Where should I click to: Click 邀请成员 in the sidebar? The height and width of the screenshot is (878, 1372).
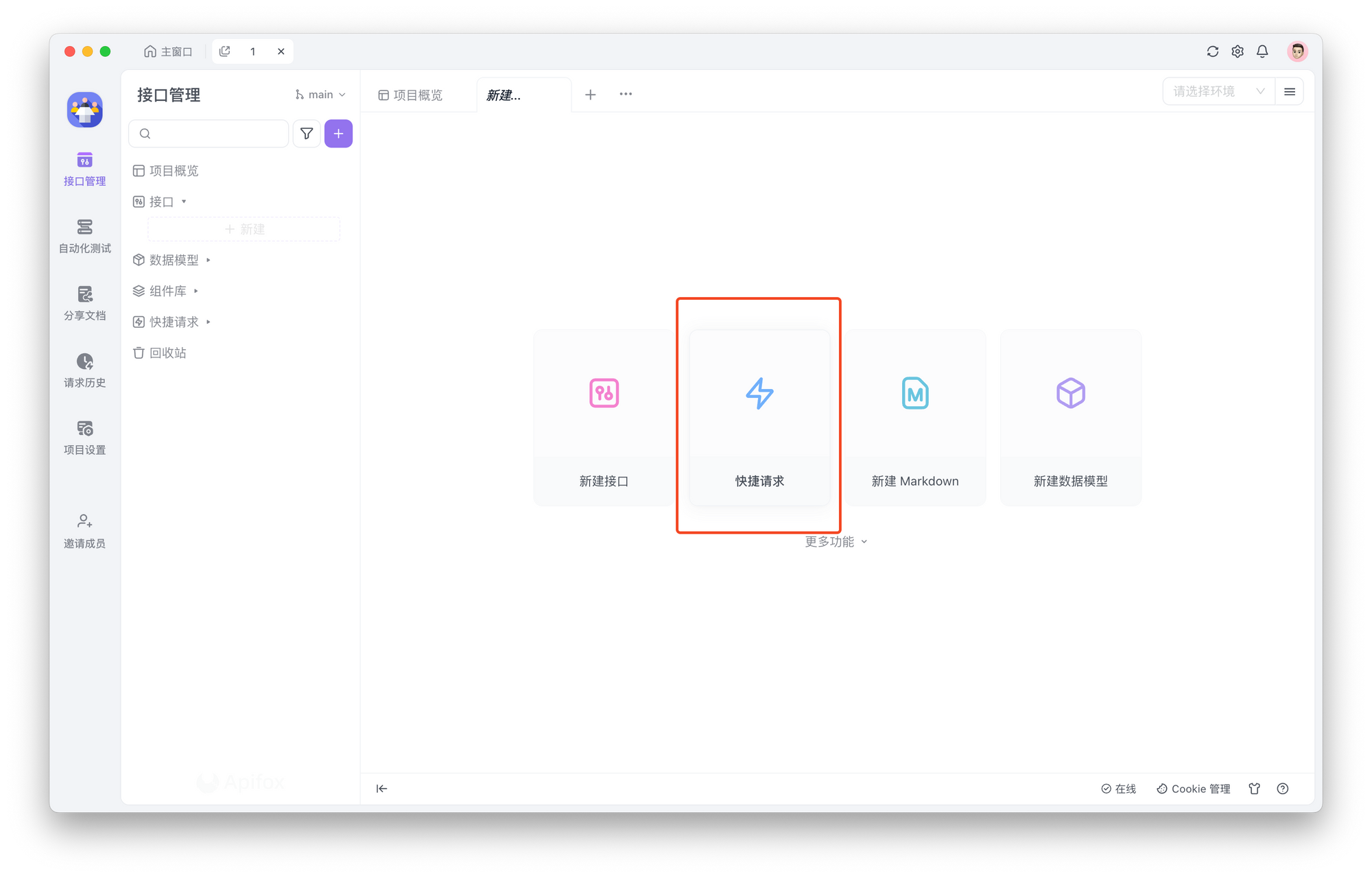tap(84, 532)
